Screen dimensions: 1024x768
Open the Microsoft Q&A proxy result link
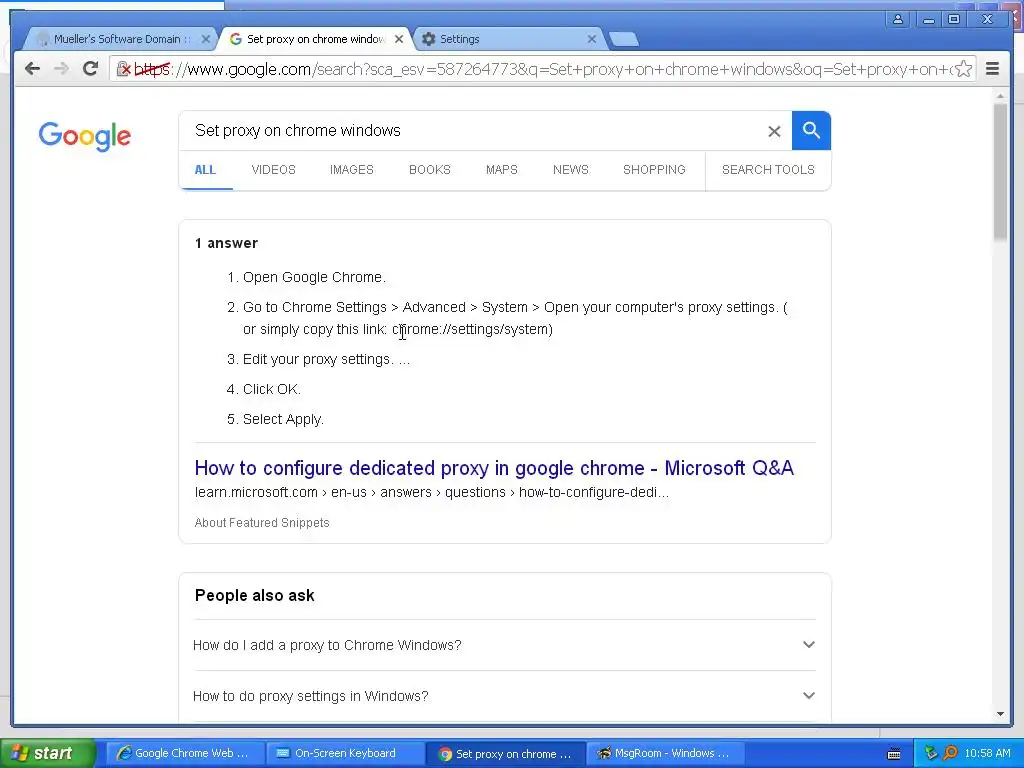pyautogui.click(x=494, y=468)
